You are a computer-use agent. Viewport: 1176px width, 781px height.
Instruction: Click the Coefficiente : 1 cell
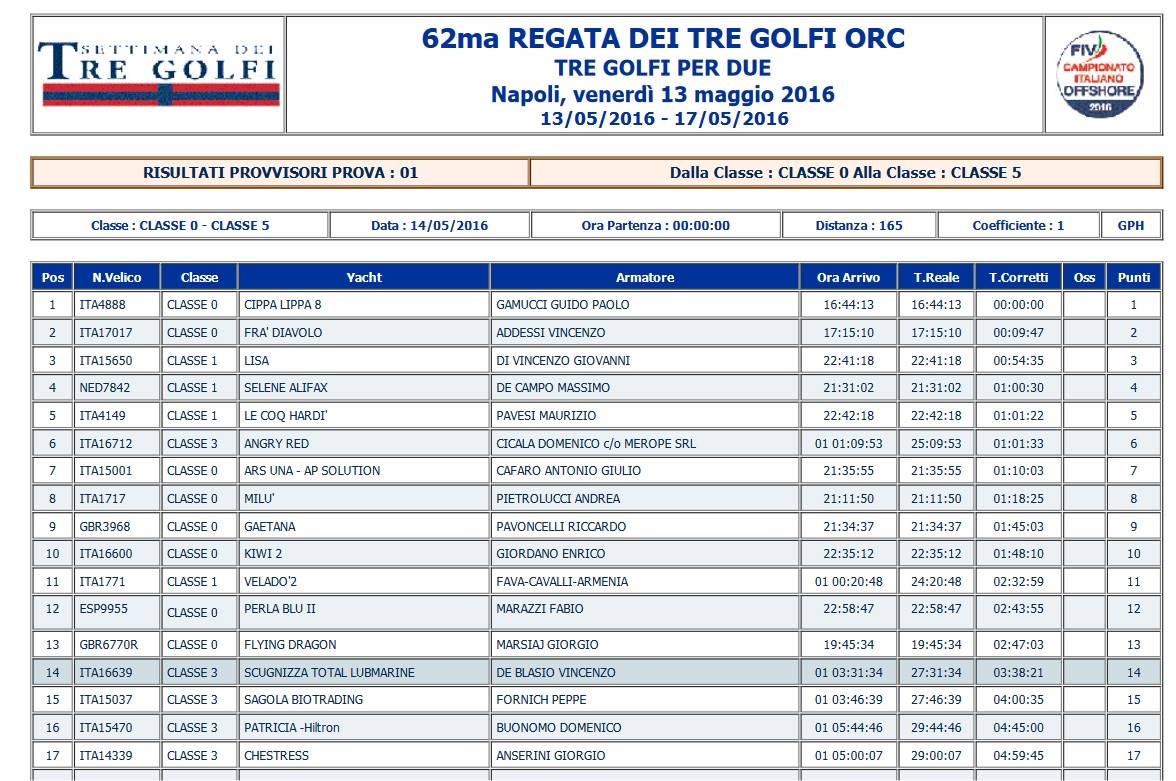(x=1018, y=225)
